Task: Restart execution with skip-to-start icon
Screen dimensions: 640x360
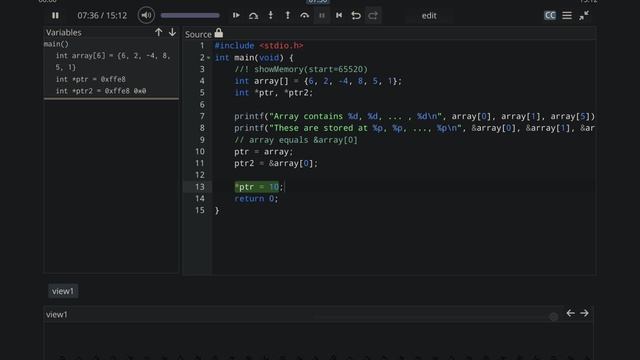Action: [x=339, y=16]
